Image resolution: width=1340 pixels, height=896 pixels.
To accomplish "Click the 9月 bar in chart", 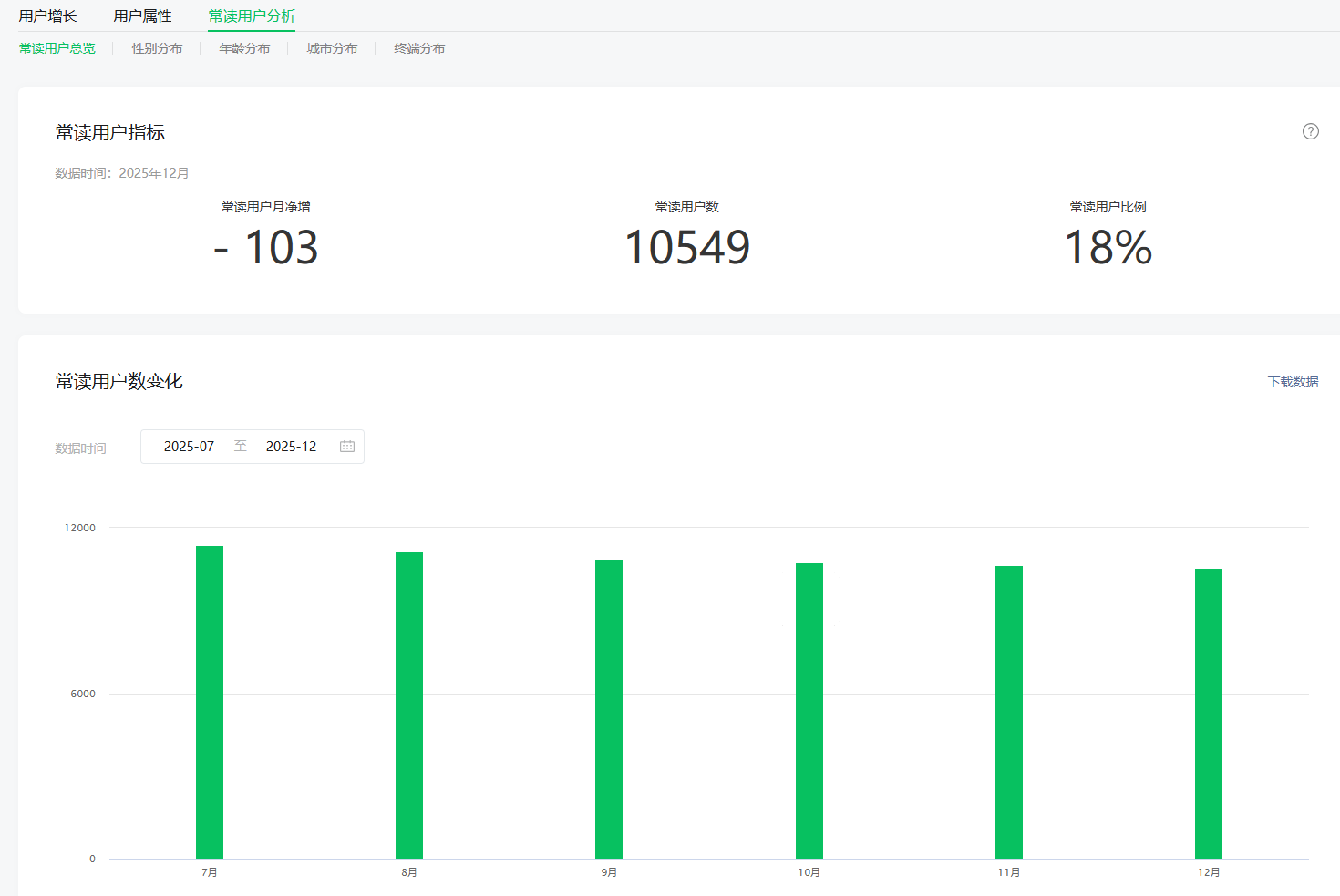I will pyautogui.click(x=609, y=708).
